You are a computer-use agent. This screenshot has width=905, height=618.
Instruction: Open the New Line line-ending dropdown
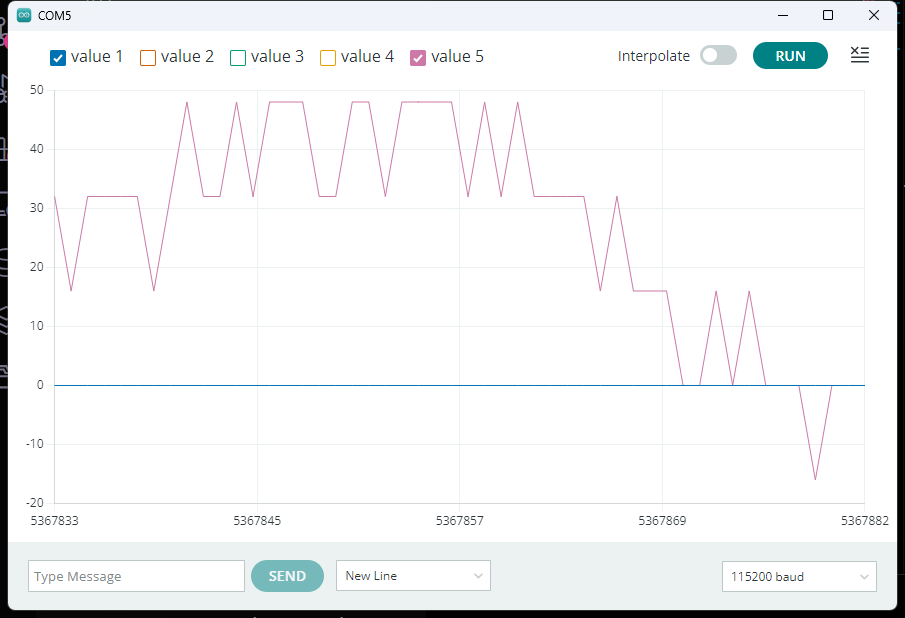413,576
